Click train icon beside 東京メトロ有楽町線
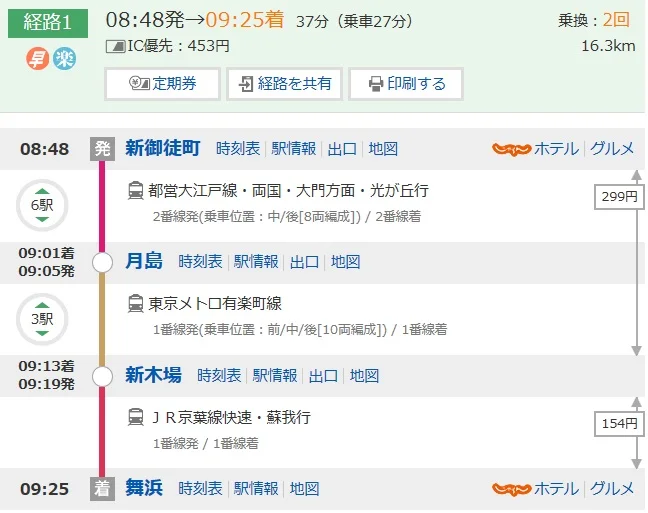 [136, 304]
